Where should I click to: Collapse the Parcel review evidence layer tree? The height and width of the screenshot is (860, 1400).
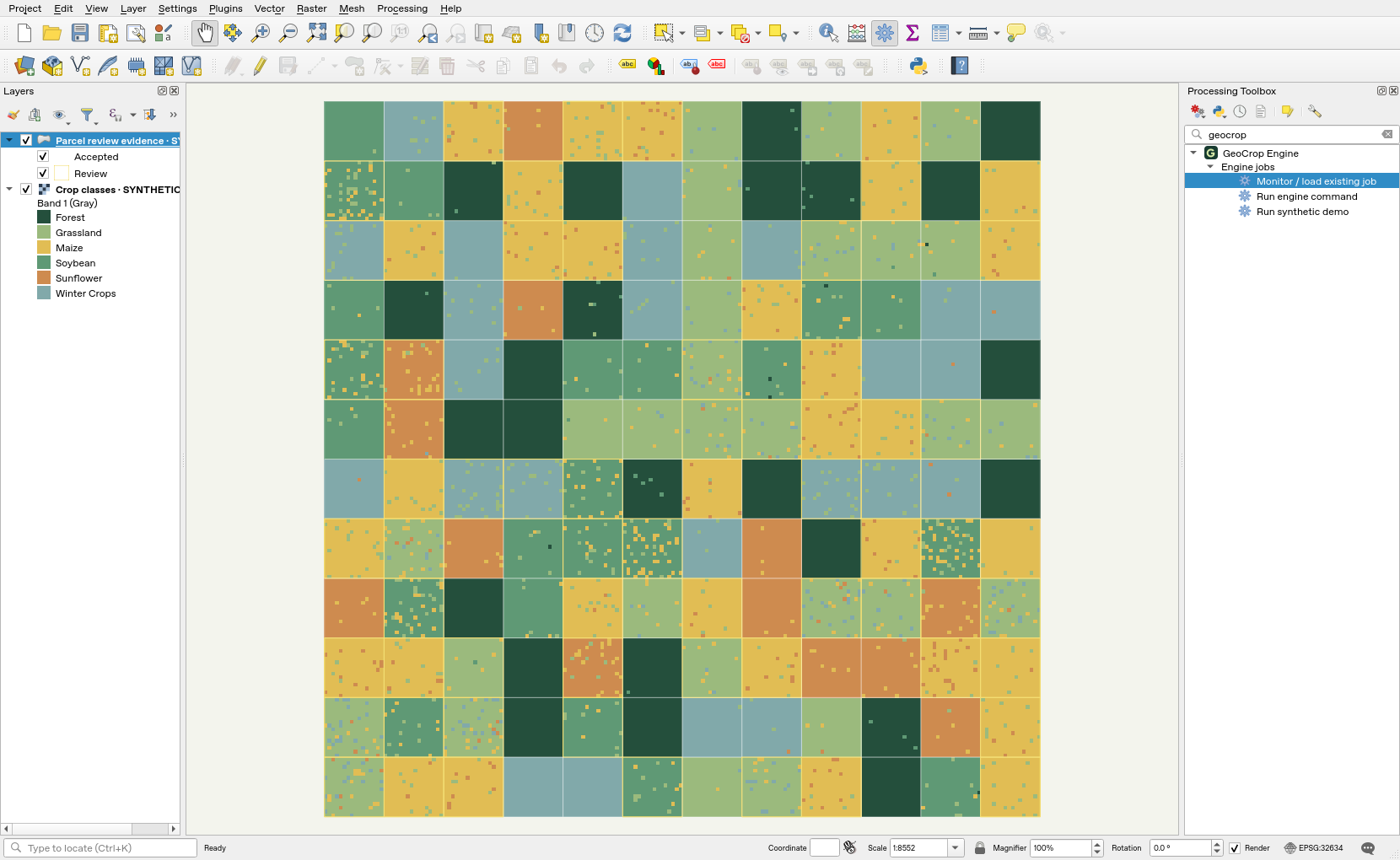click(9, 141)
